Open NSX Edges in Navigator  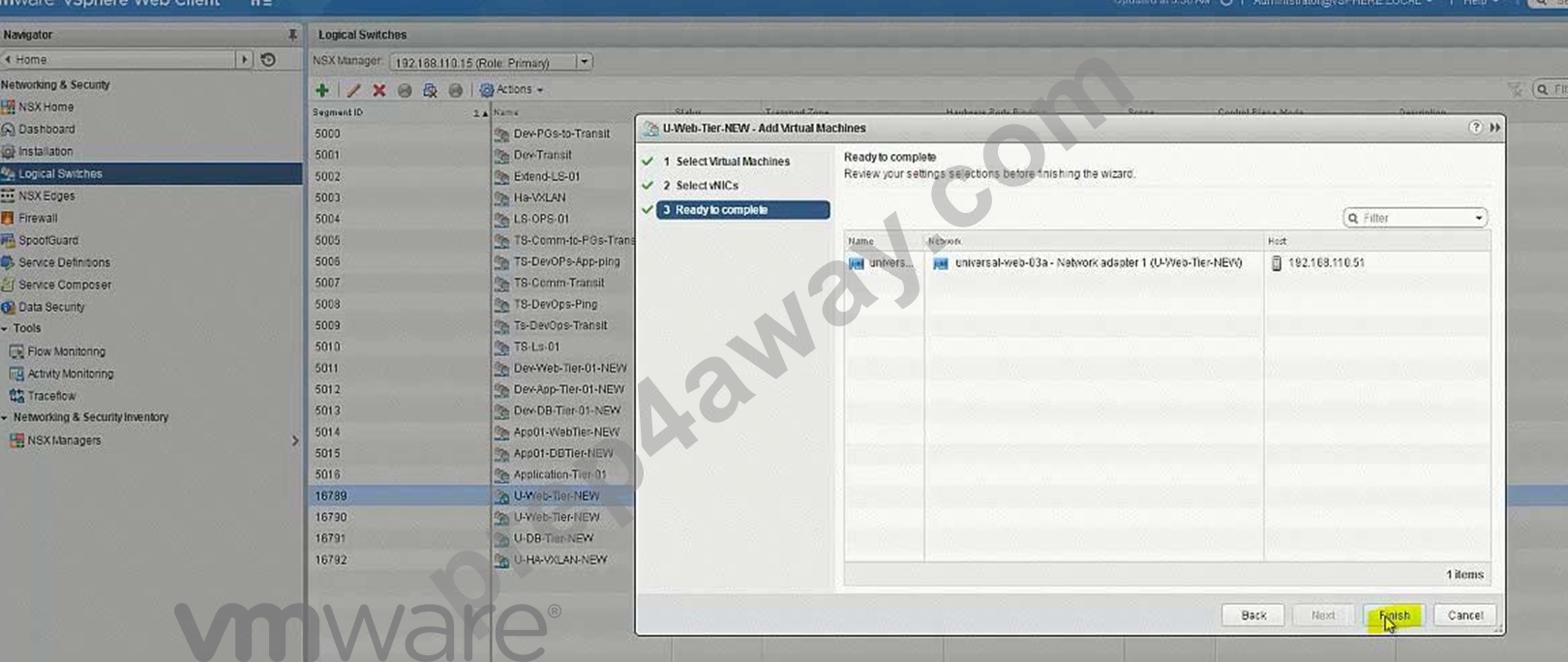click(x=45, y=196)
